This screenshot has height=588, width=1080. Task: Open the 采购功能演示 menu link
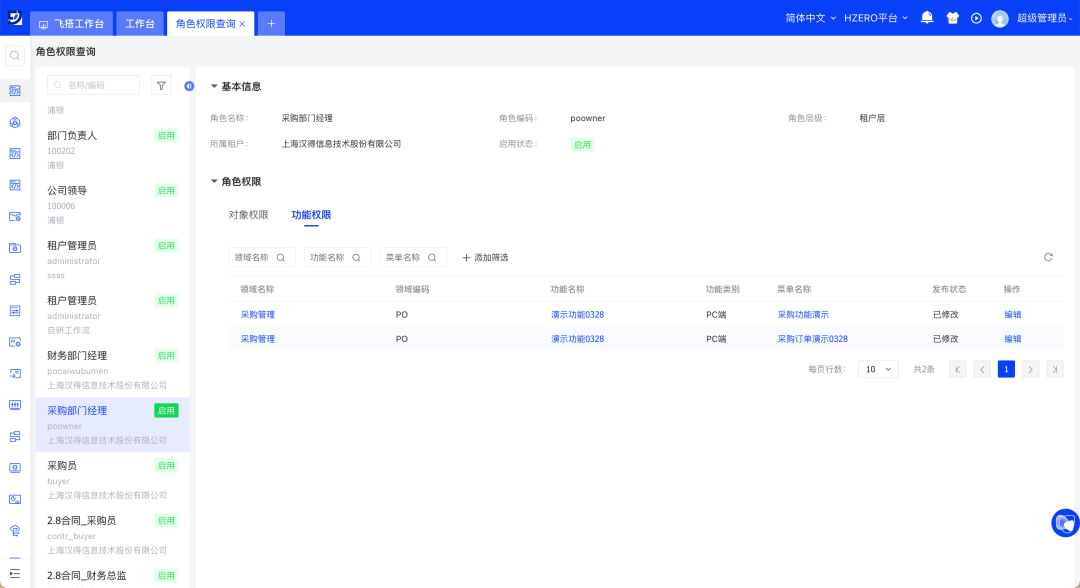[803, 315]
